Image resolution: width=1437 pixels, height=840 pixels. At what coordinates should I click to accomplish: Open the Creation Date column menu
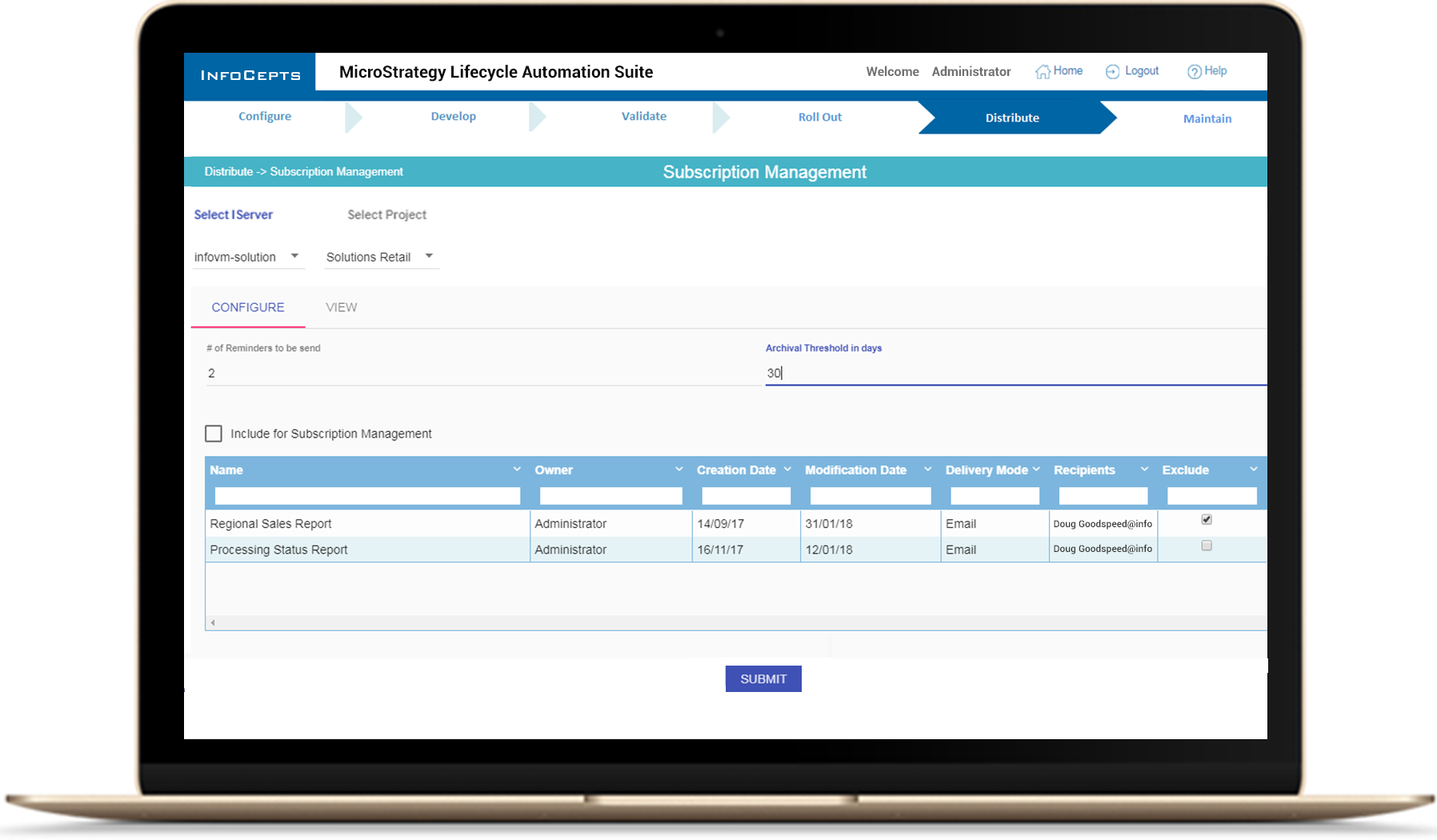(x=787, y=470)
